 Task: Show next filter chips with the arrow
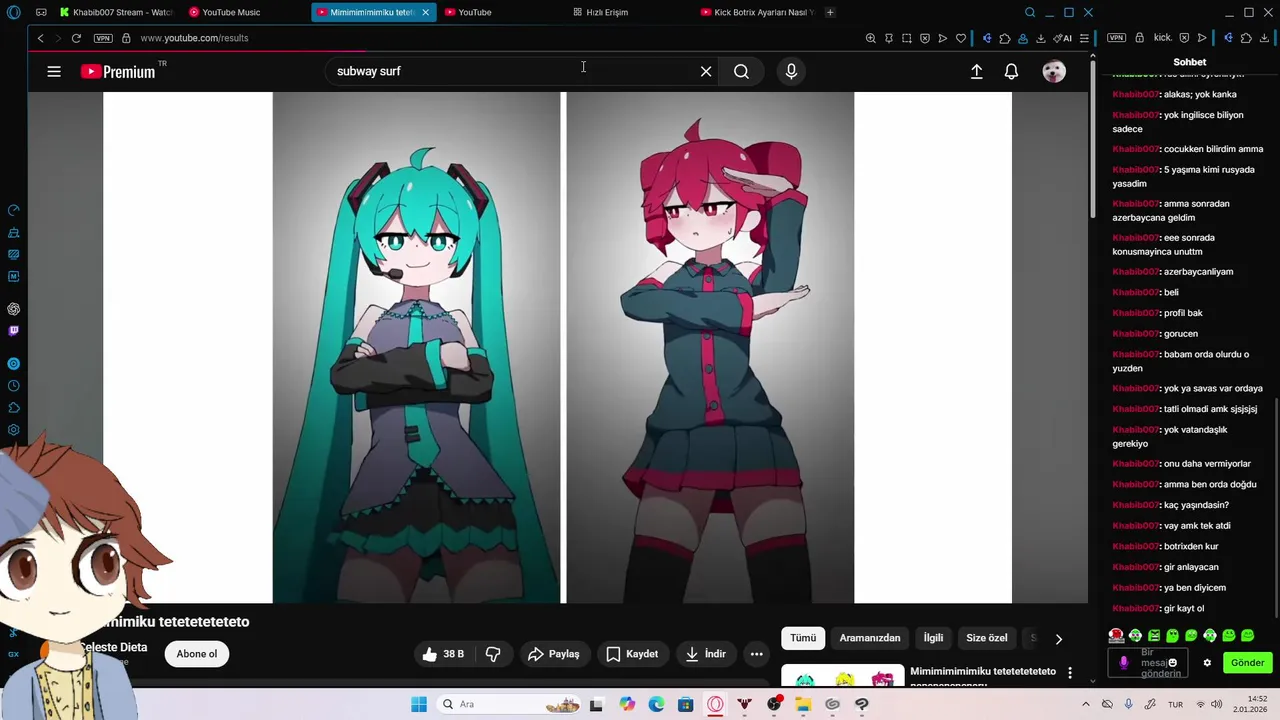1058,639
